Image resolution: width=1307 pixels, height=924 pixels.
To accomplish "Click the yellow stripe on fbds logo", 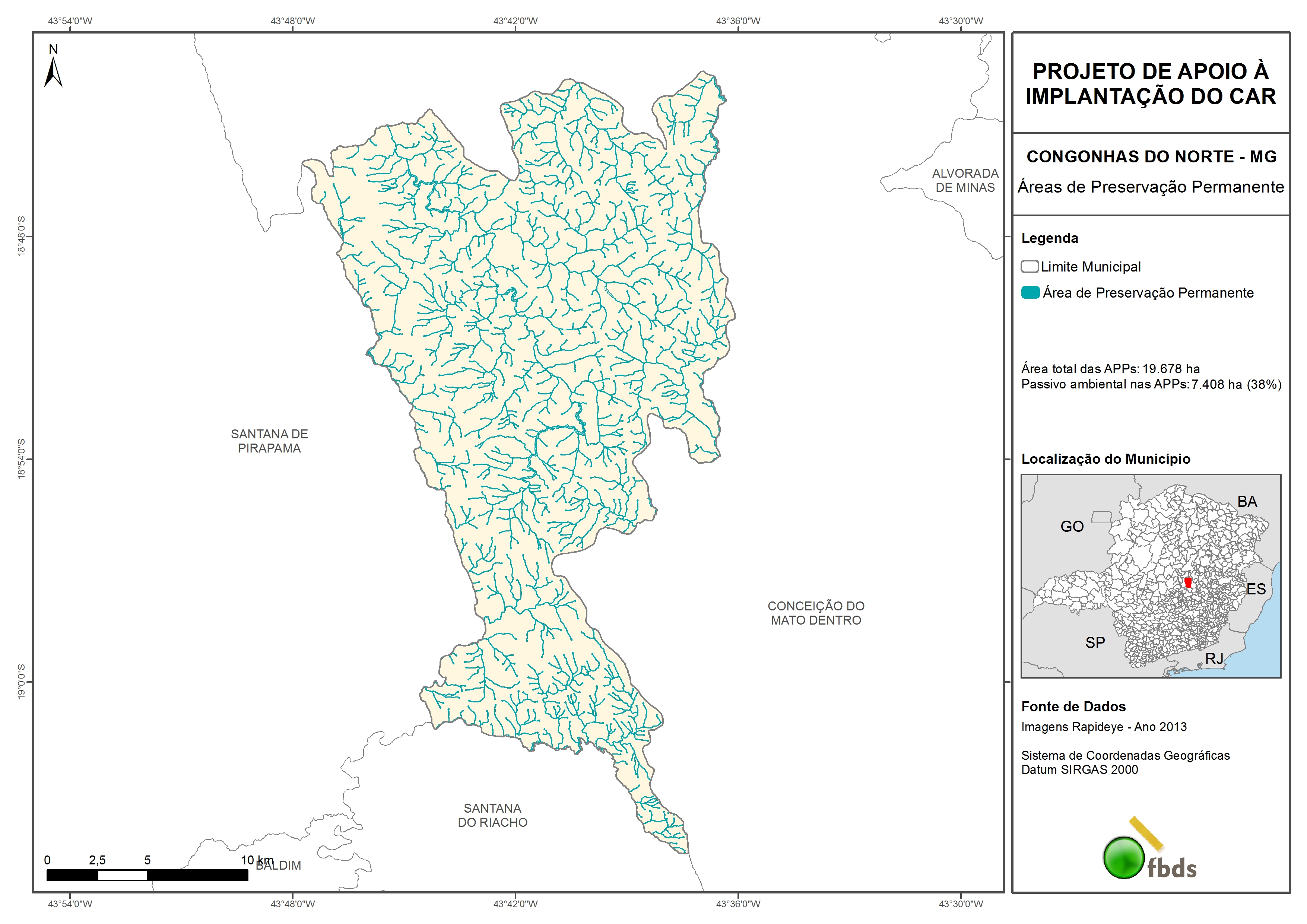I will 1146,833.
